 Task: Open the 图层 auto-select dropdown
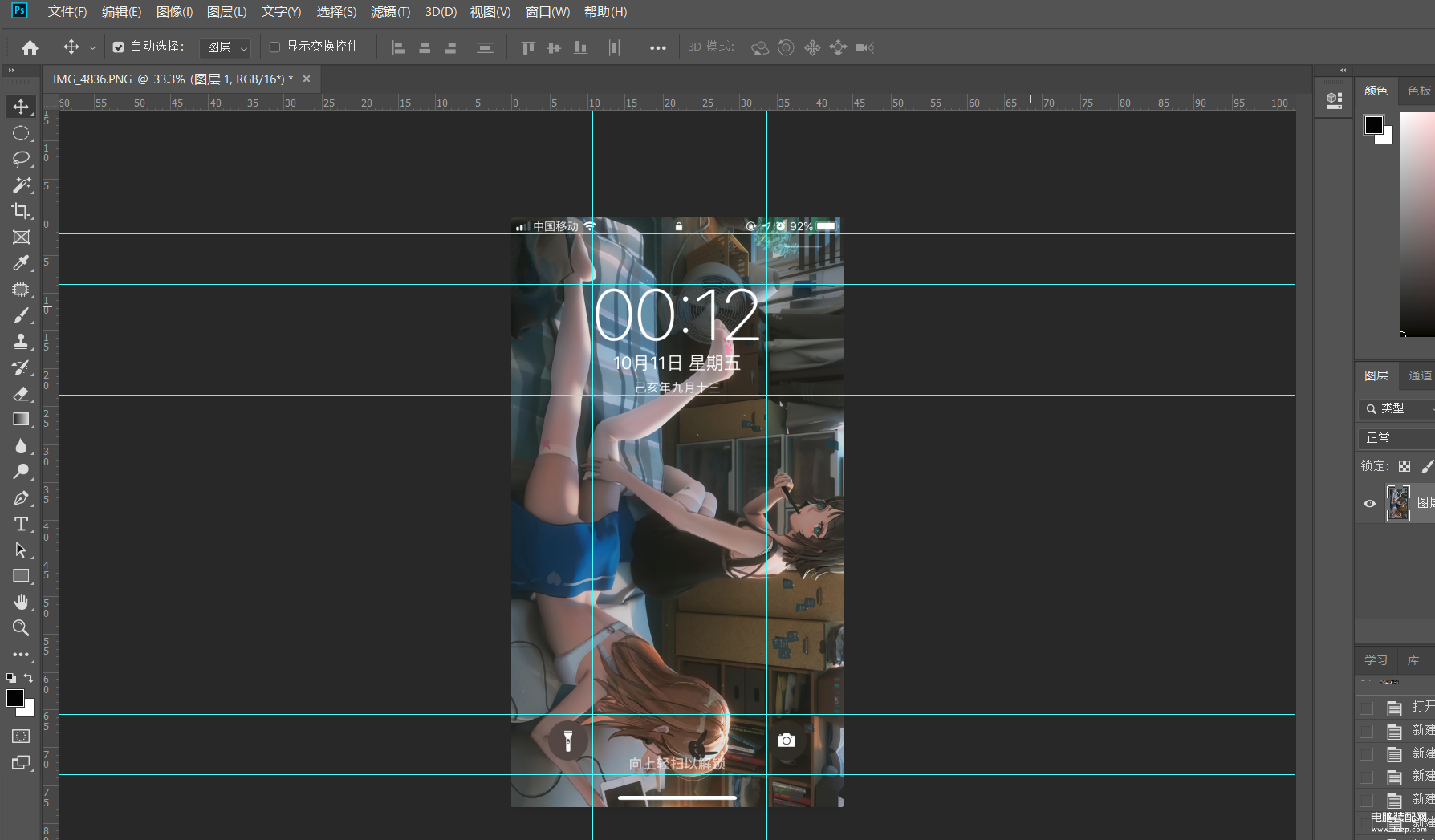click(226, 47)
